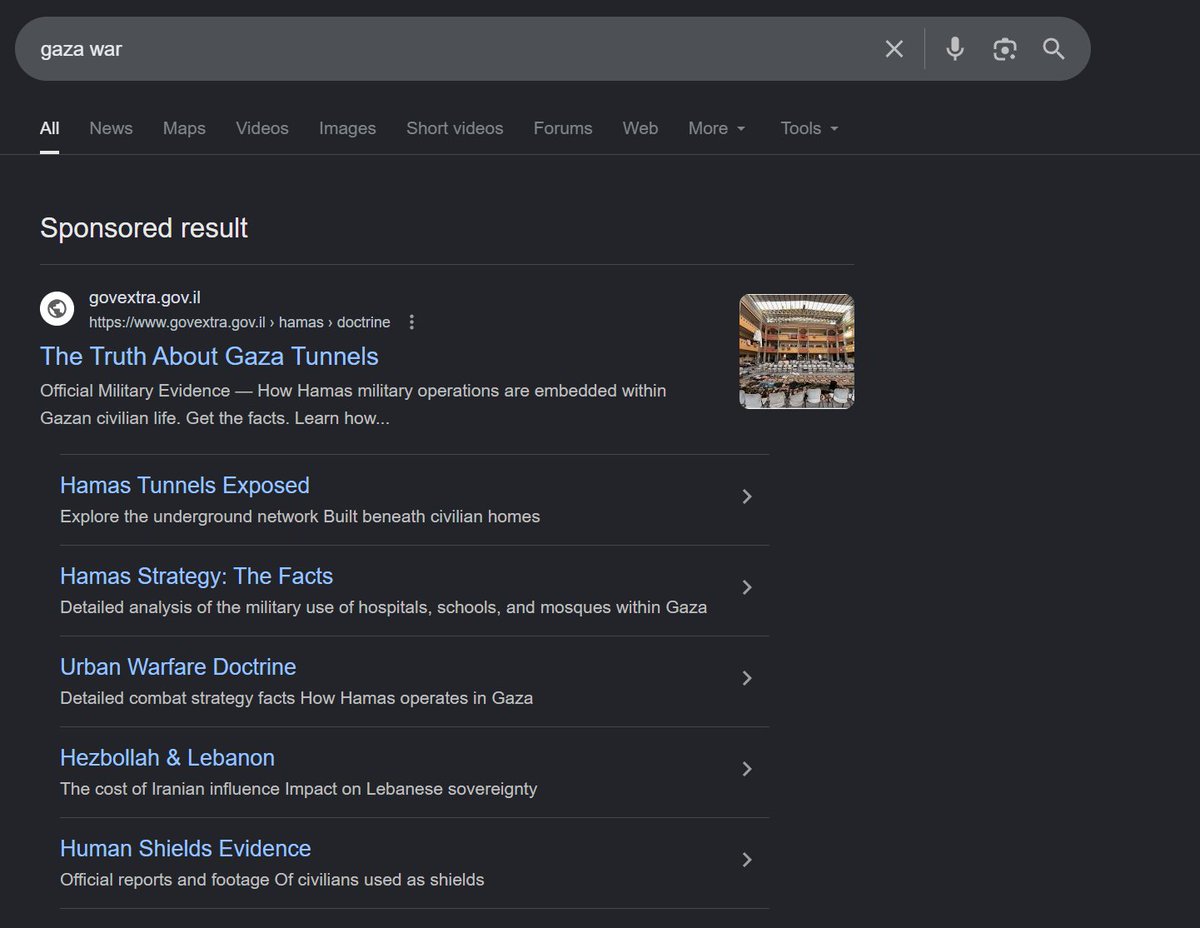Click the chevron beside Human Shields Evidence

[x=747, y=860]
